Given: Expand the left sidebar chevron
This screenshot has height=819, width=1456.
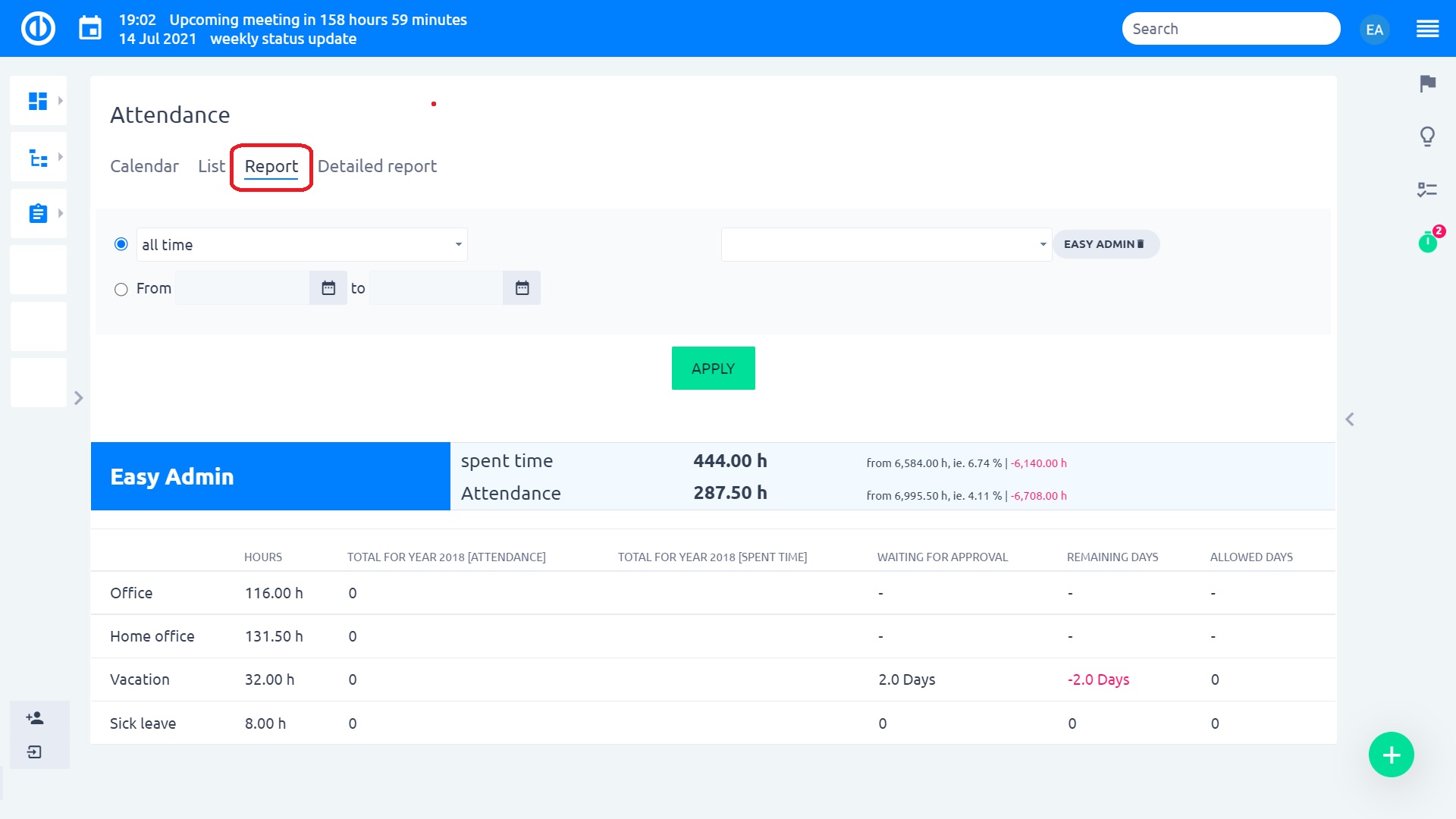Looking at the screenshot, I should click(78, 398).
